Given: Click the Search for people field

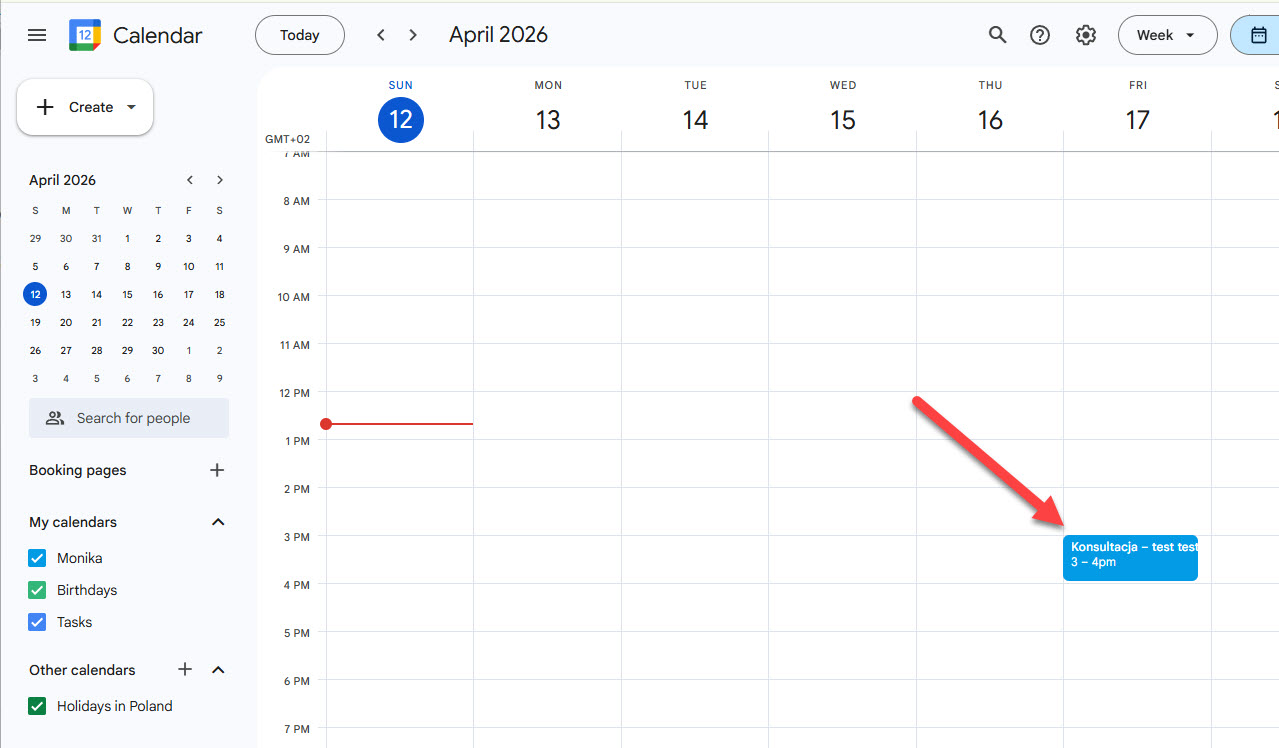Looking at the screenshot, I should point(129,418).
